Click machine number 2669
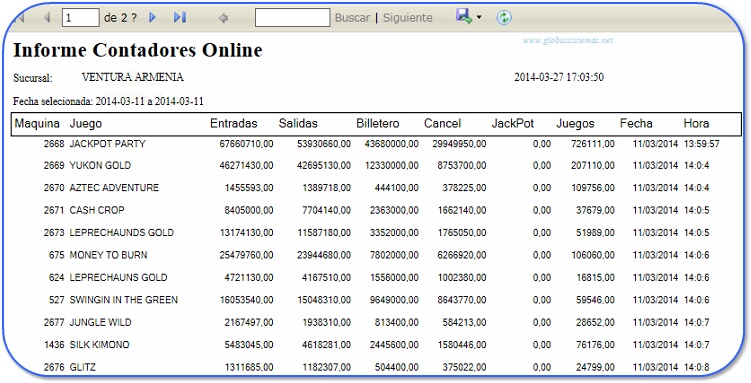Viewport: 751px width, 383px height. point(54,166)
